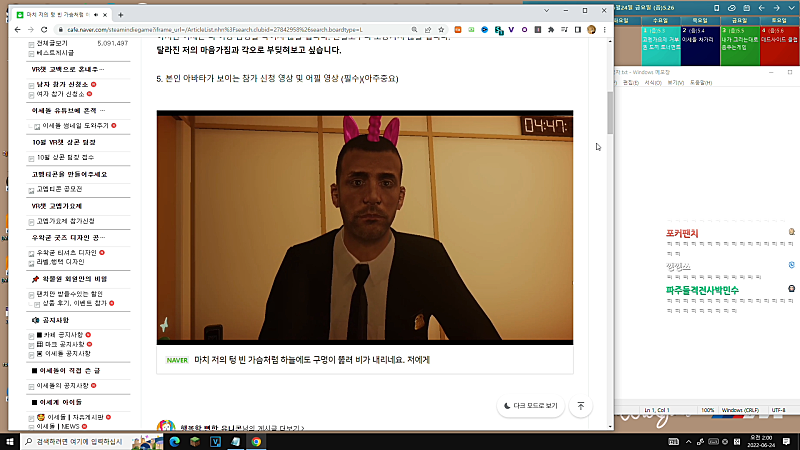This screenshot has height=450, width=800.
Task: Go to next week in calendar widget
Action: pyautogui.click(x=777, y=8)
